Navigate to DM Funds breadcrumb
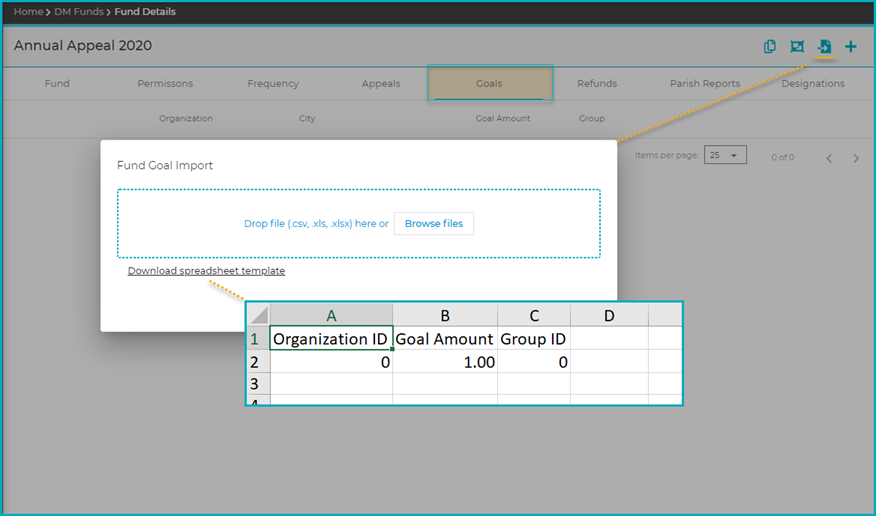The height and width of the screenshot is (516, 876). (79, 12)
